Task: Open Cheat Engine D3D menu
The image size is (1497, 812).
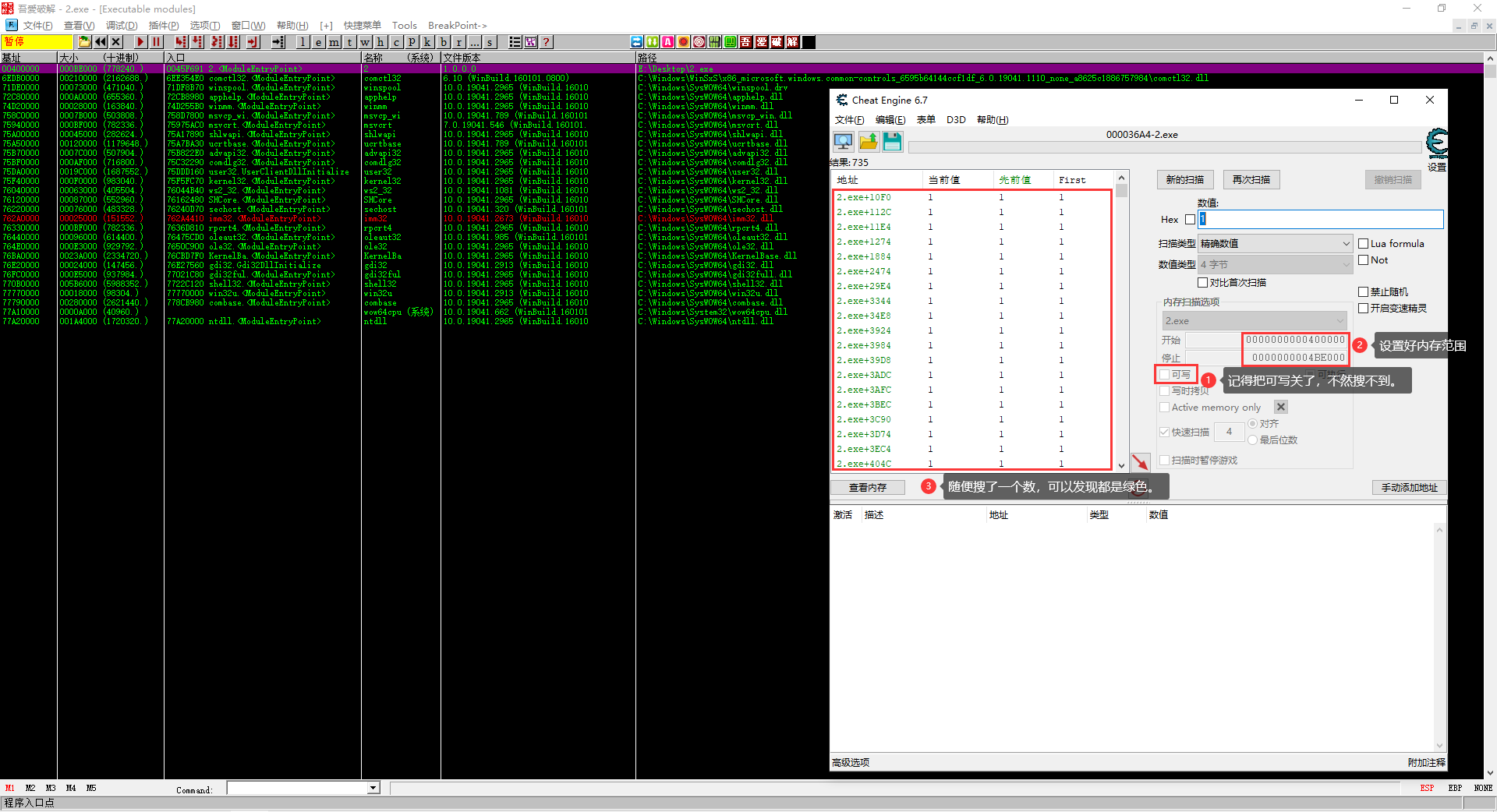Action: (x=956, y=120)
